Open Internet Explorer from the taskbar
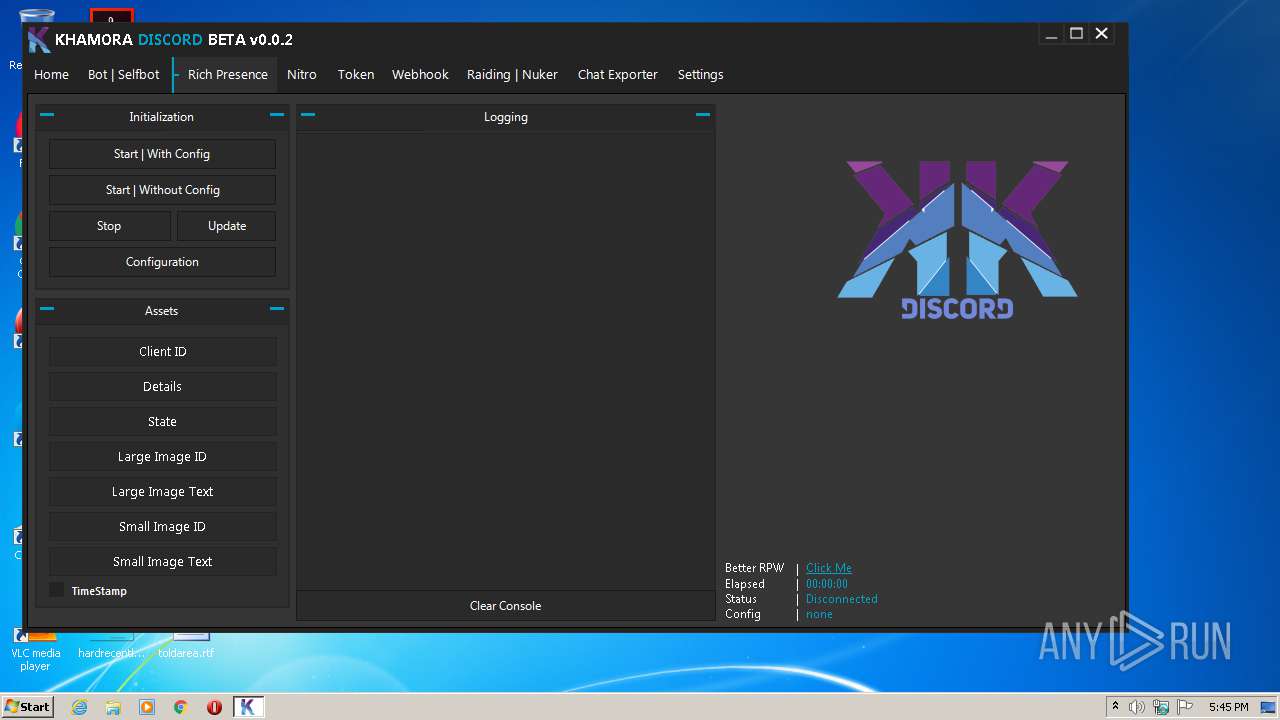 (x=79, y=707)
